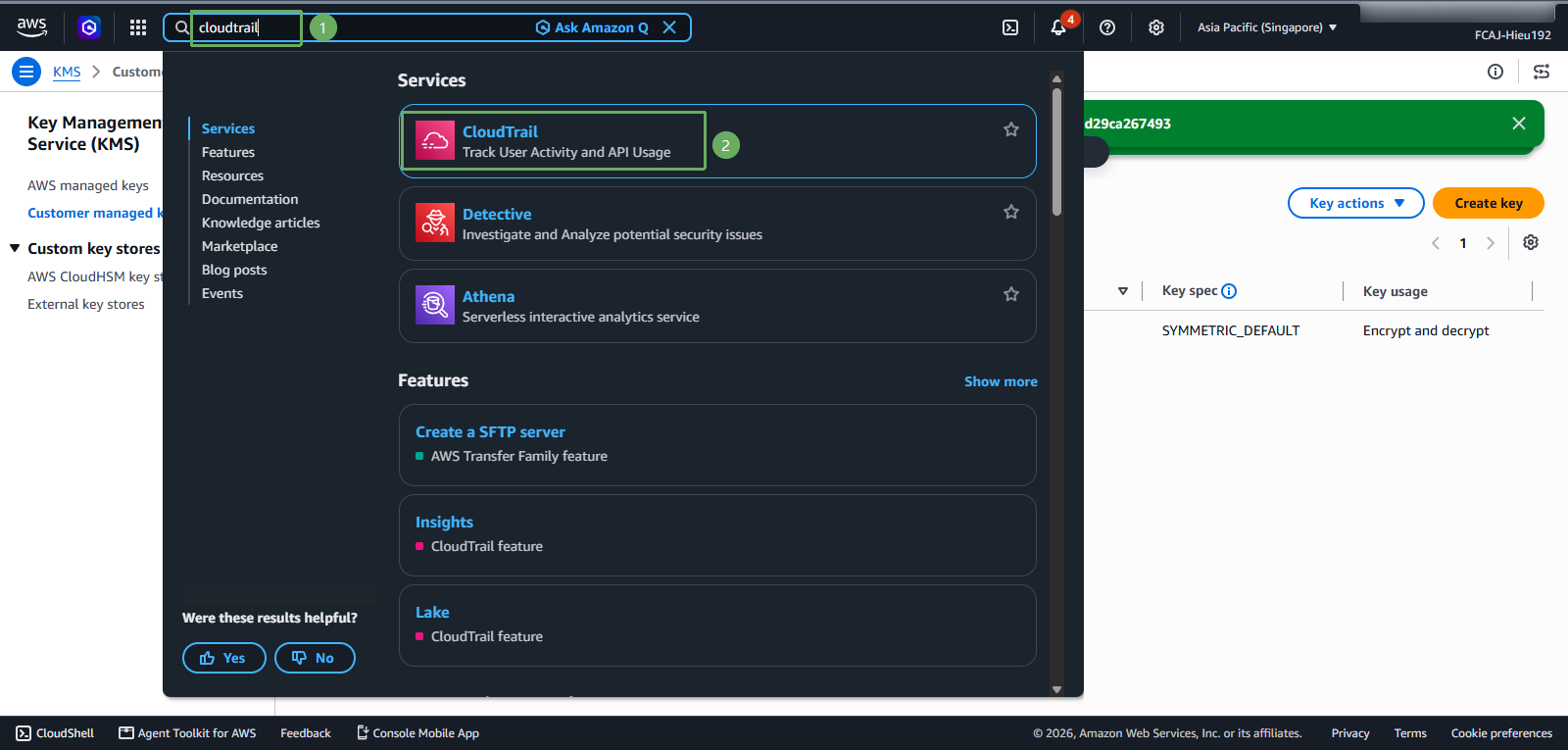Click the Detective service icon
The image size is (1568, 750).
(435, 223)
